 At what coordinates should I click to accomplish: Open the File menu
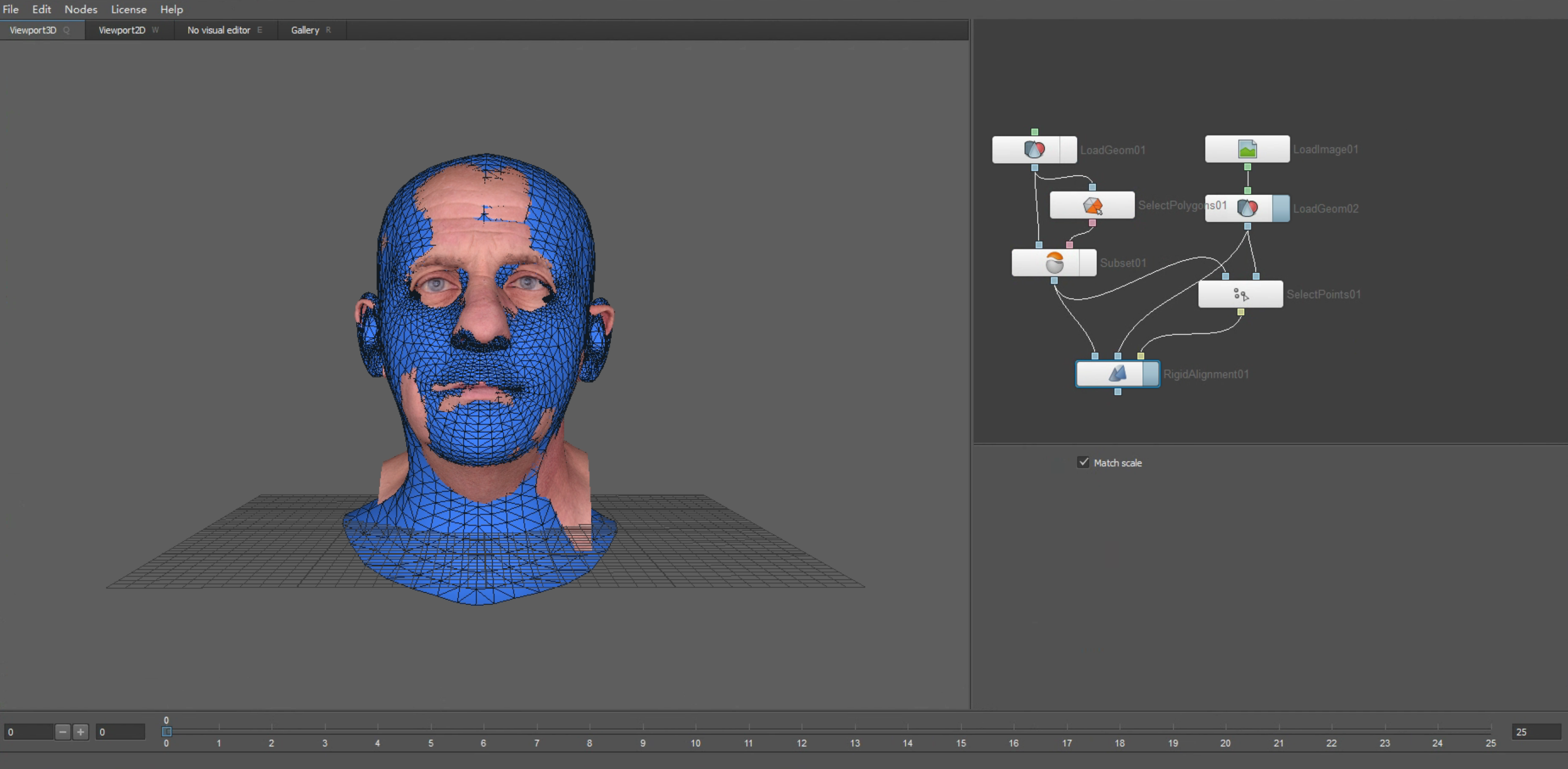10,9
